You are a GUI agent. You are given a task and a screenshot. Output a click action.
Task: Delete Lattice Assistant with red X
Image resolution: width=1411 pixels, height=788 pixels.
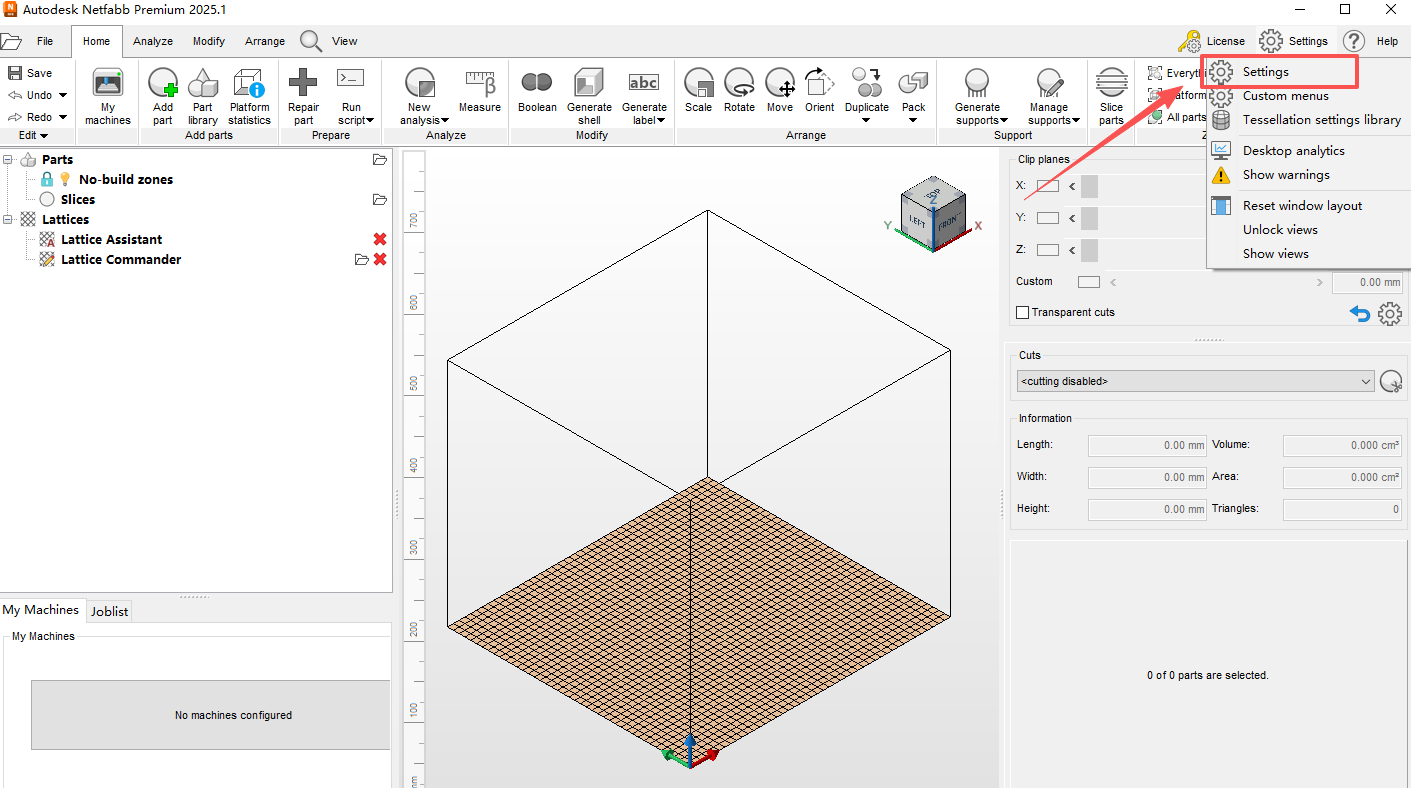pyautogui.click(x=380, y=239)
